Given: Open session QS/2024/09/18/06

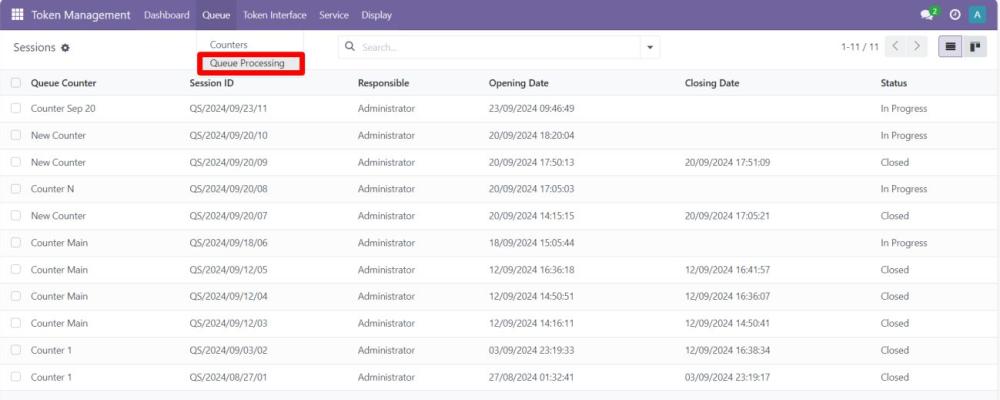Looking at the screenshot, I should pos(228,243).
